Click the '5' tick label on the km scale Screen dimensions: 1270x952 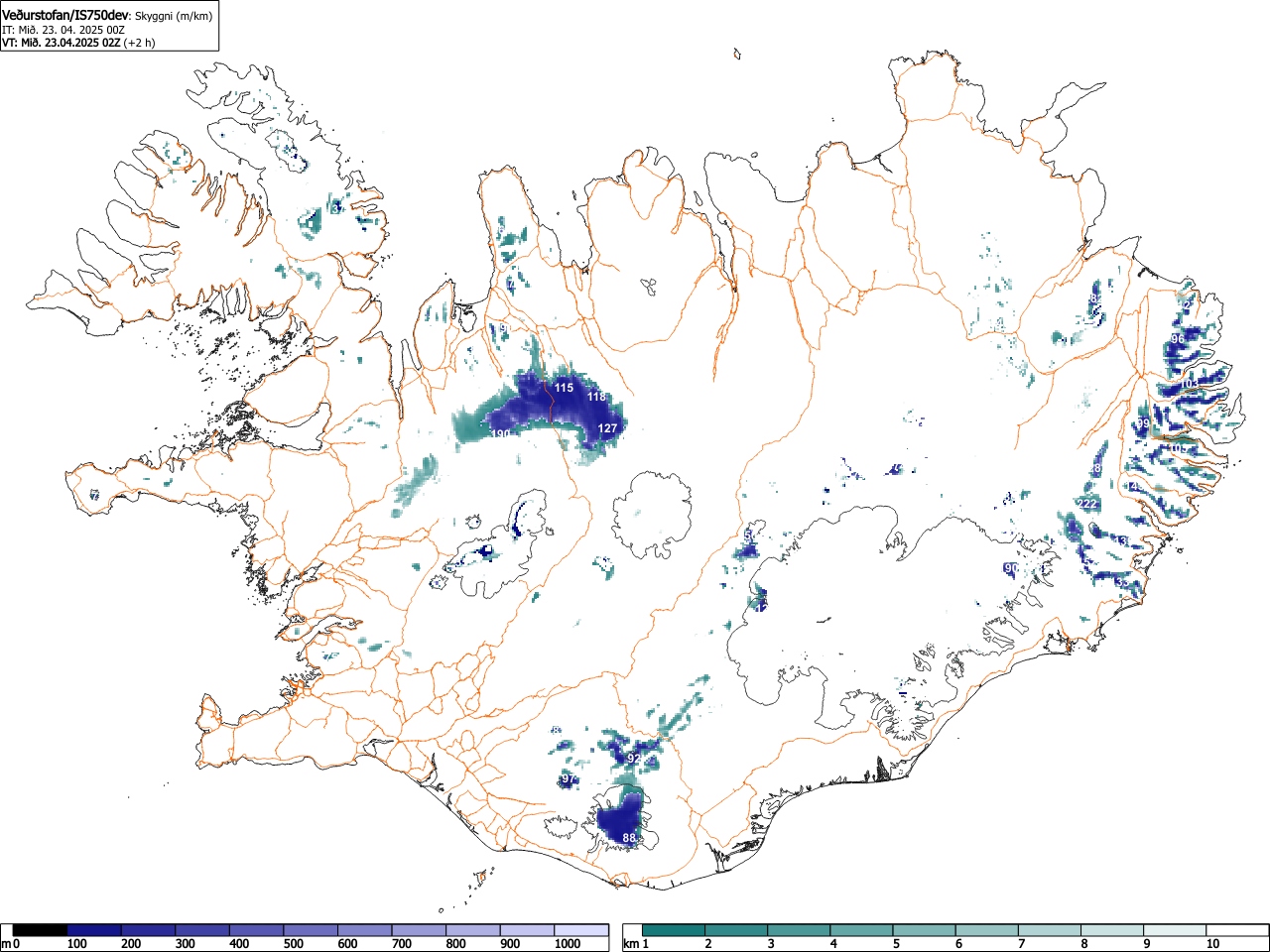pyautogui.click(x=896, y=944)
